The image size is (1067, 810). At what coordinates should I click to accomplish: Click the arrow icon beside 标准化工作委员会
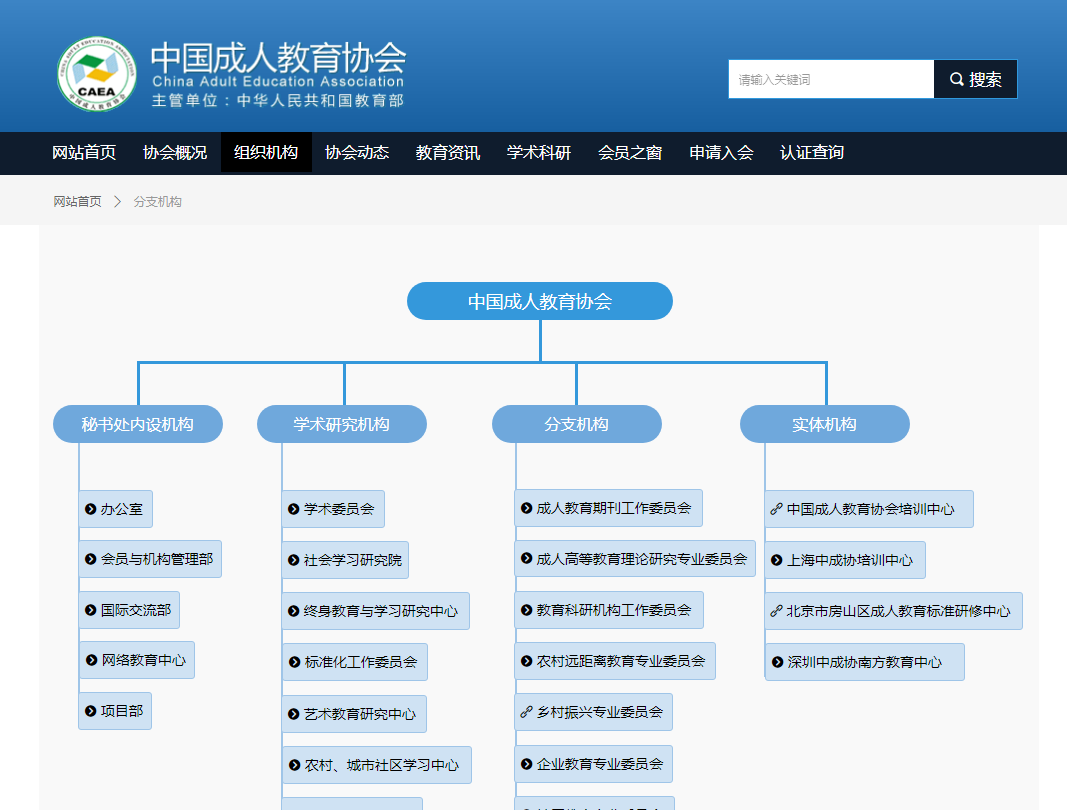(x=295, y=662)
